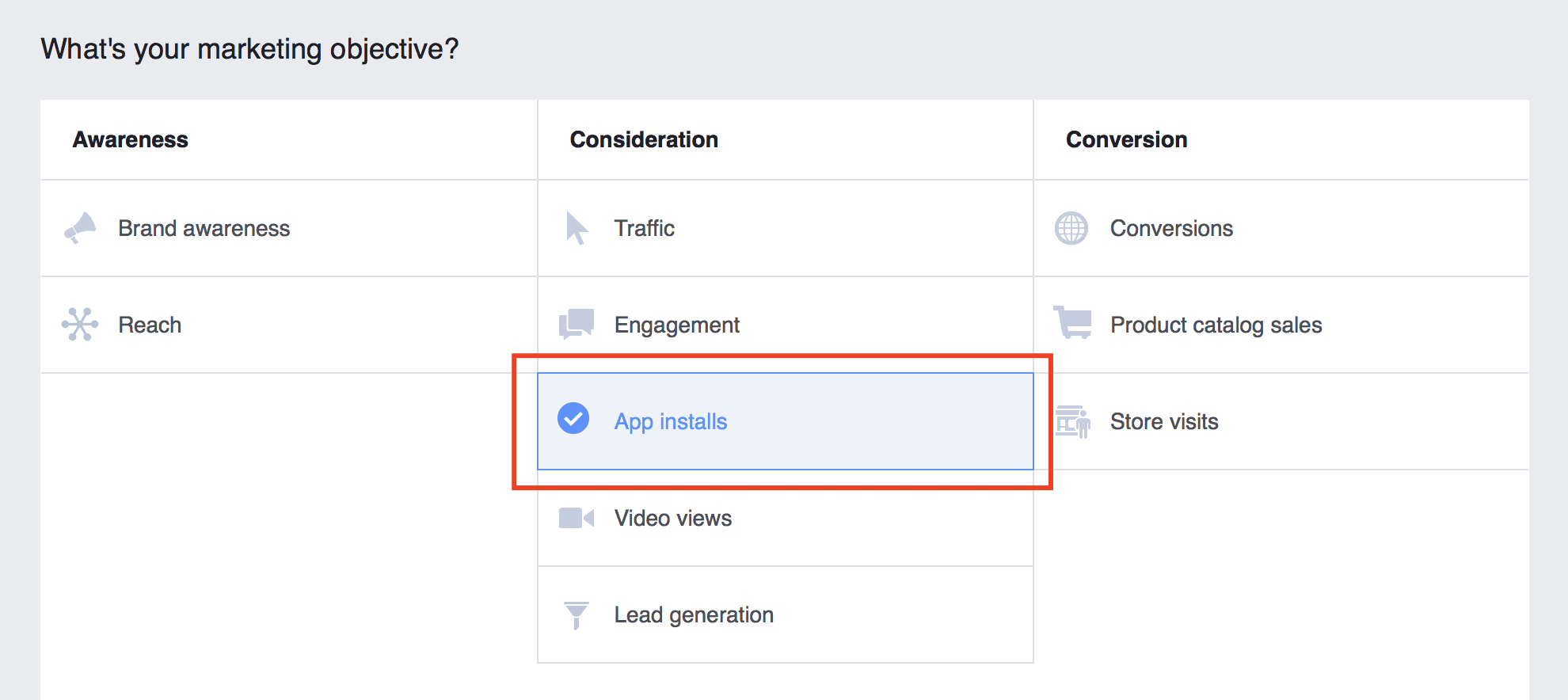This screenshot has width=1568, height=700.
Task: Pick the Traffic objective
Action: pos(645,228)
